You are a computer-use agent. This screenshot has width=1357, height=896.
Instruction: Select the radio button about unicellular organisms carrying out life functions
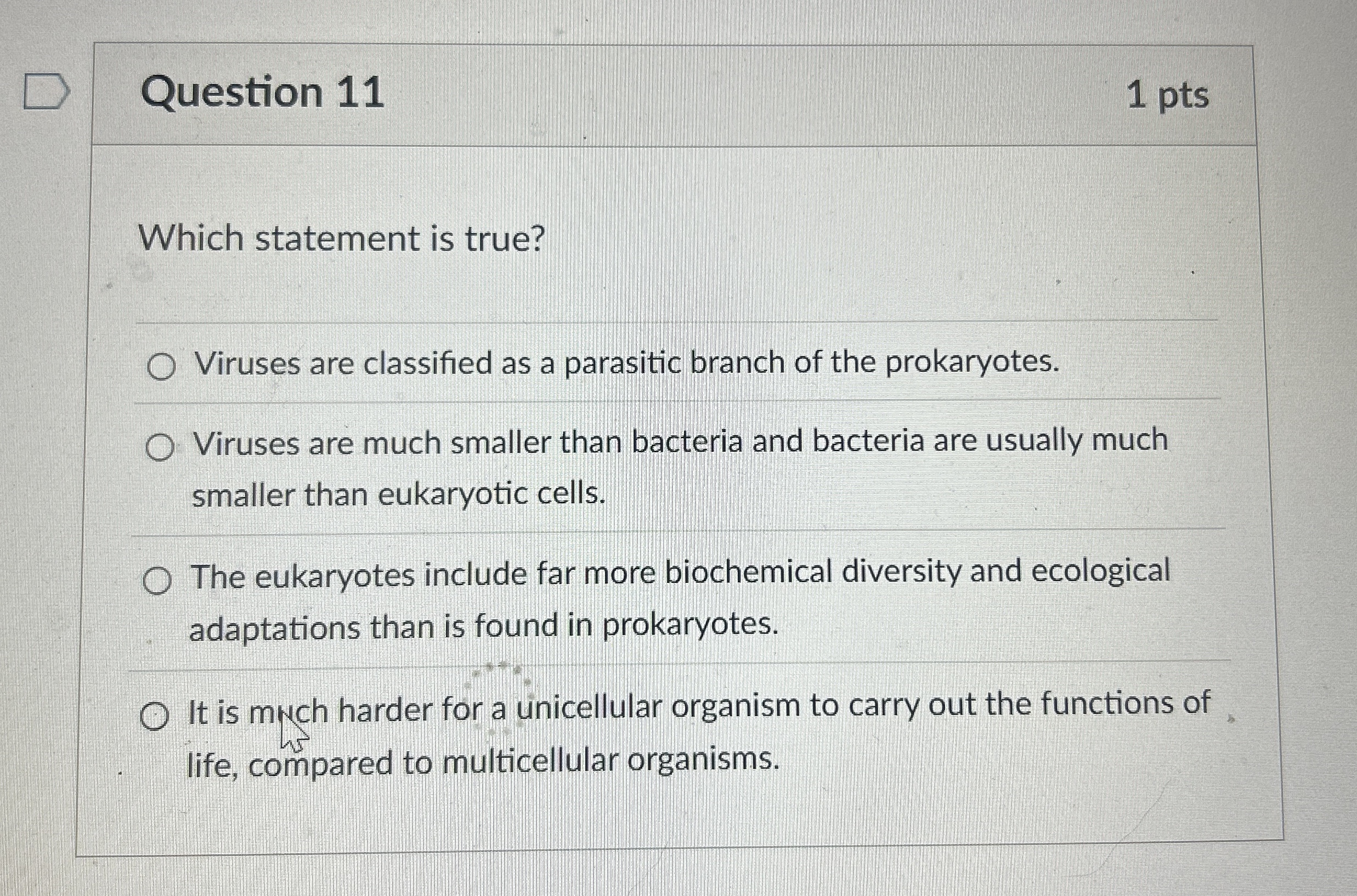pos(155,713)
